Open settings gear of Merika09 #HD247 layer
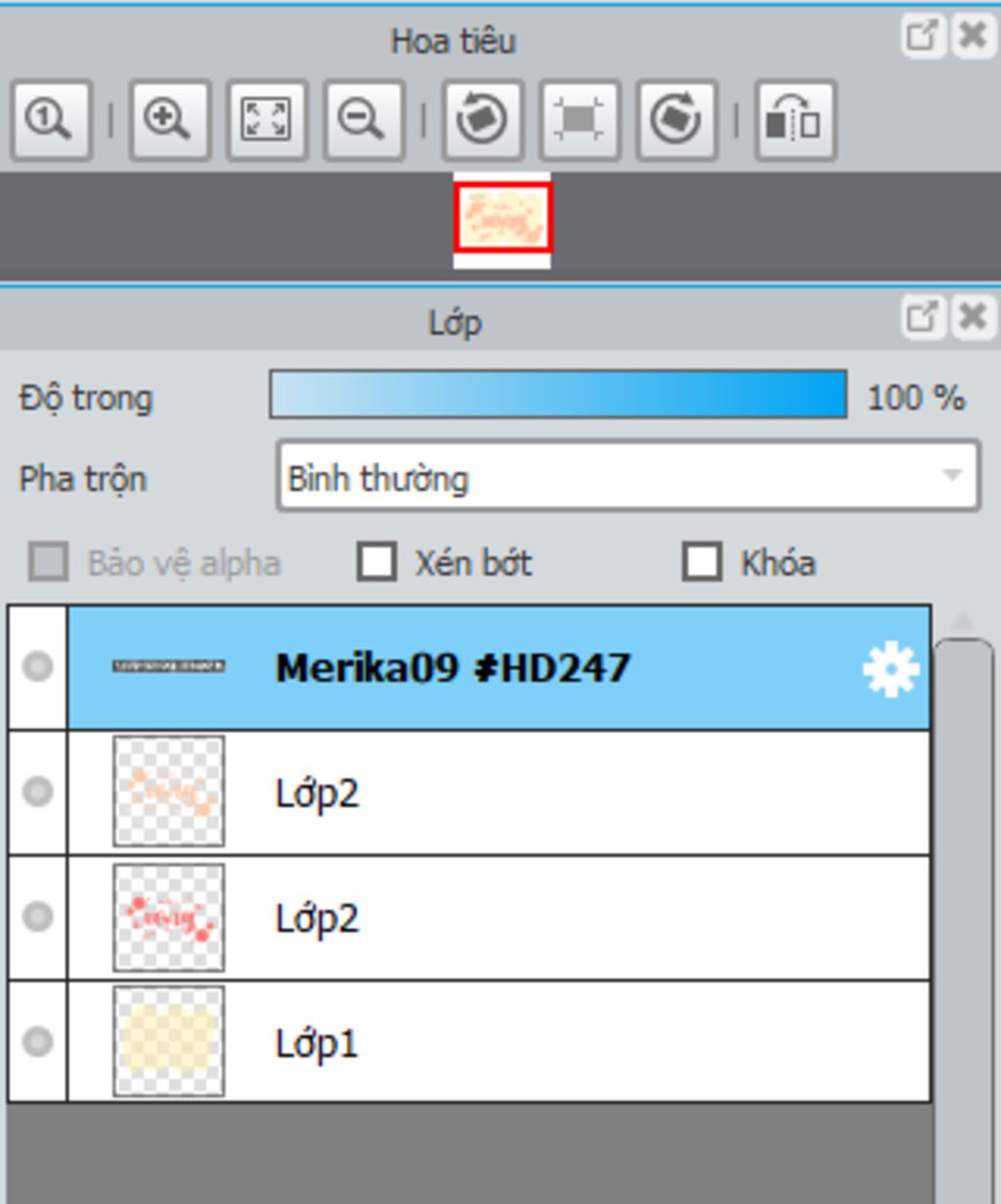The height and width of the screenshot is (1204, 1001). tap(891, 669)
